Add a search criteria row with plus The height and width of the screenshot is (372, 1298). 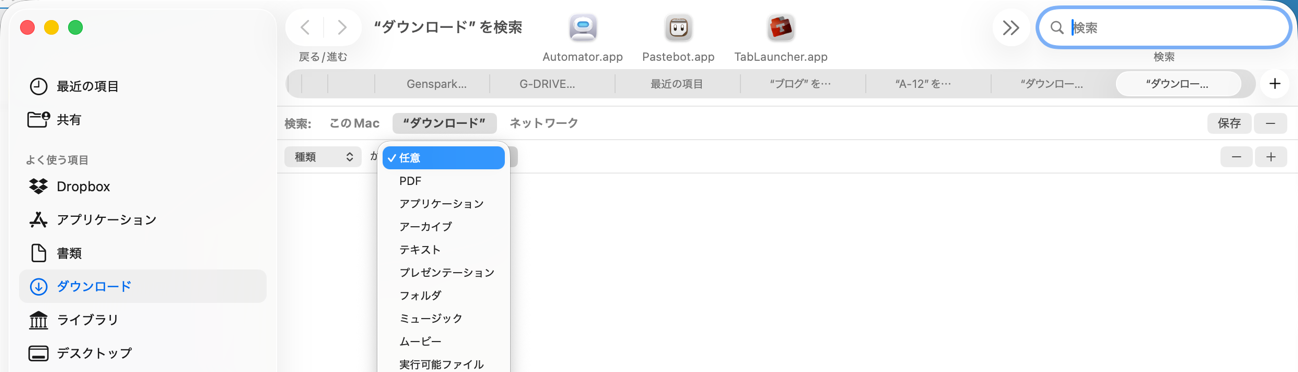pyautogui.click(x=1271, y=157)
